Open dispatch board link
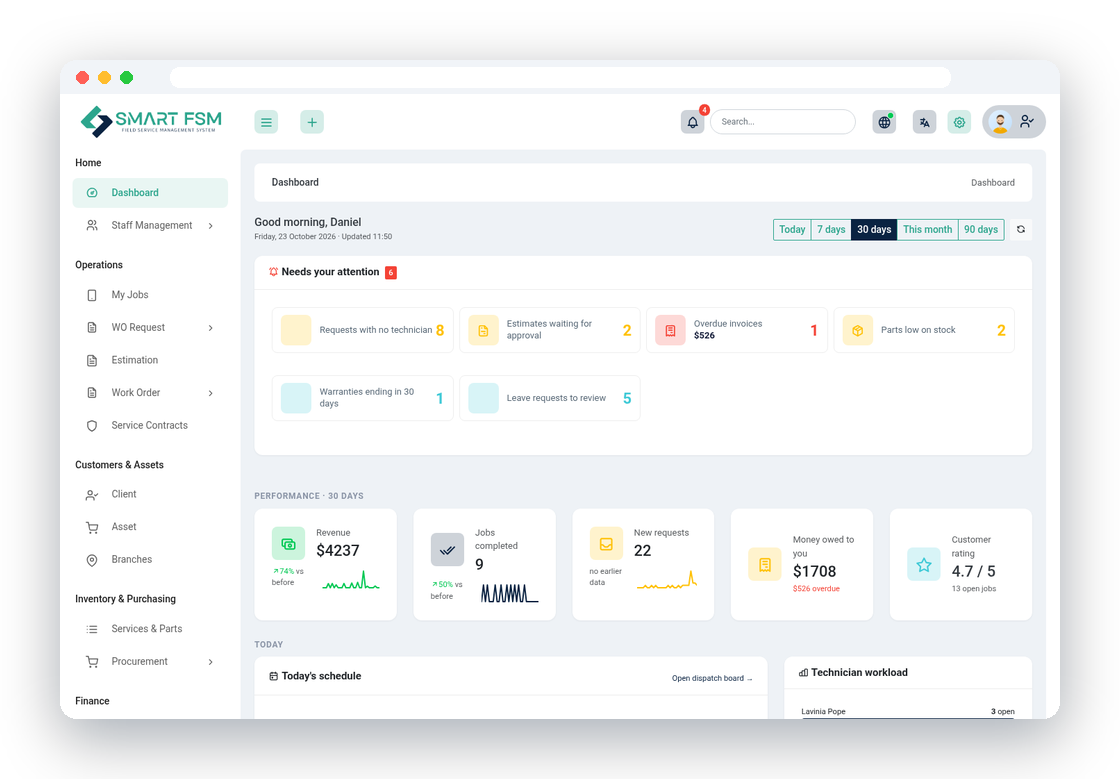 tap(711, 678)
